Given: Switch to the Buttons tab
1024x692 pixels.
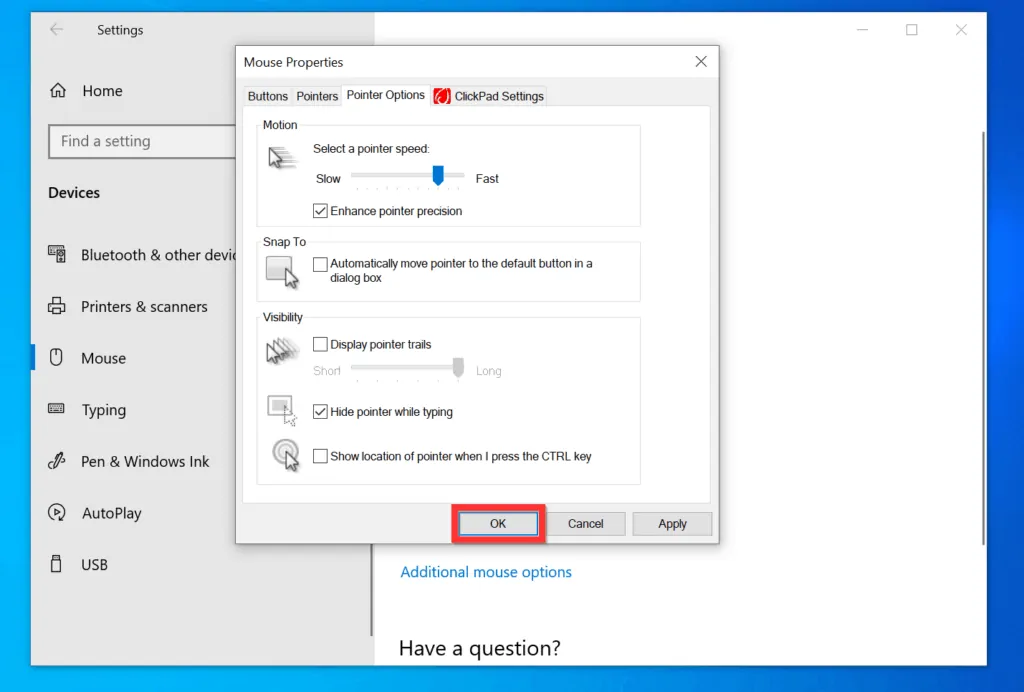Looking at the screenshot, I should (x=267, y=96).
